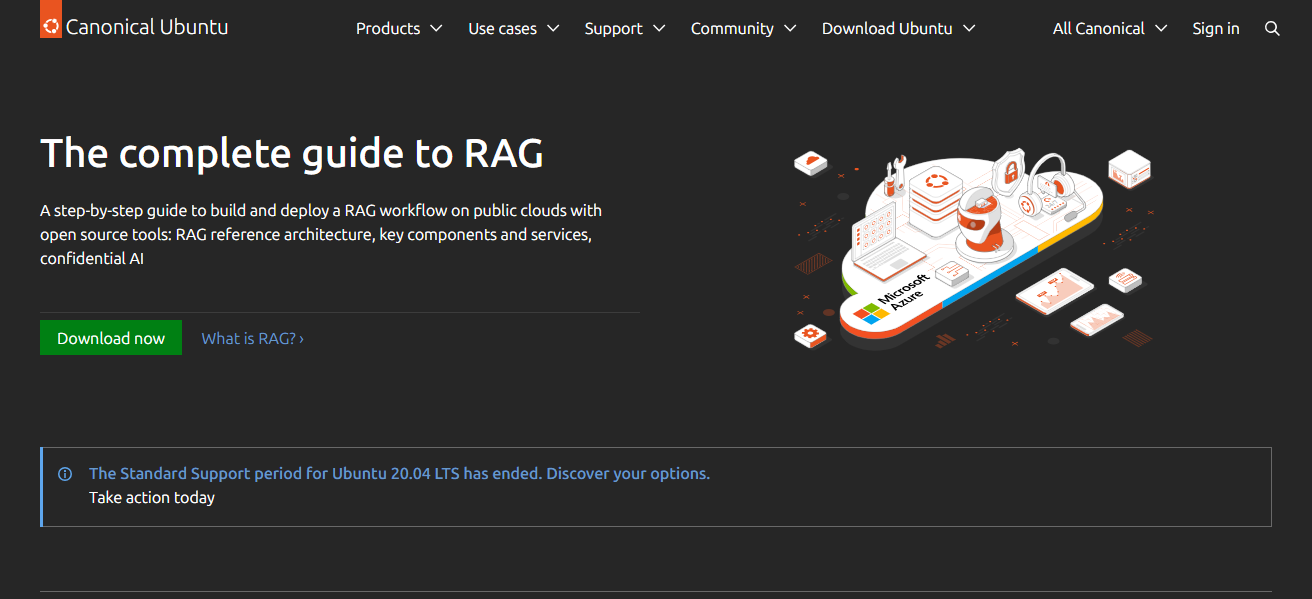The height and width of the screenshot is (599, 1312).
Task: Open the Download Ubuntu menu
Action: tap(898, 29)
